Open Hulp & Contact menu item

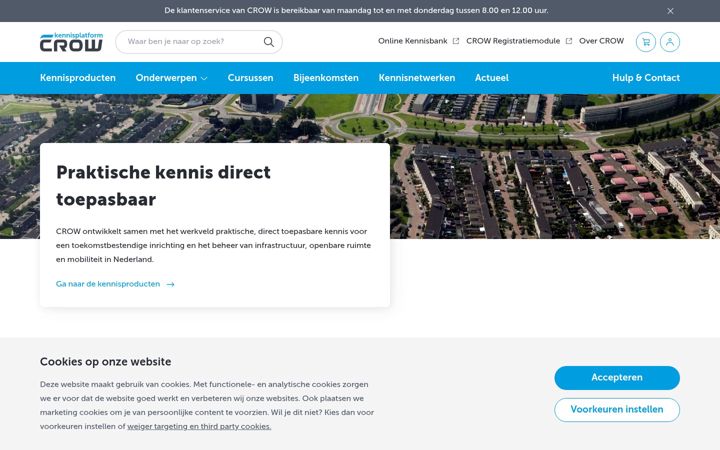click(646, 78)
